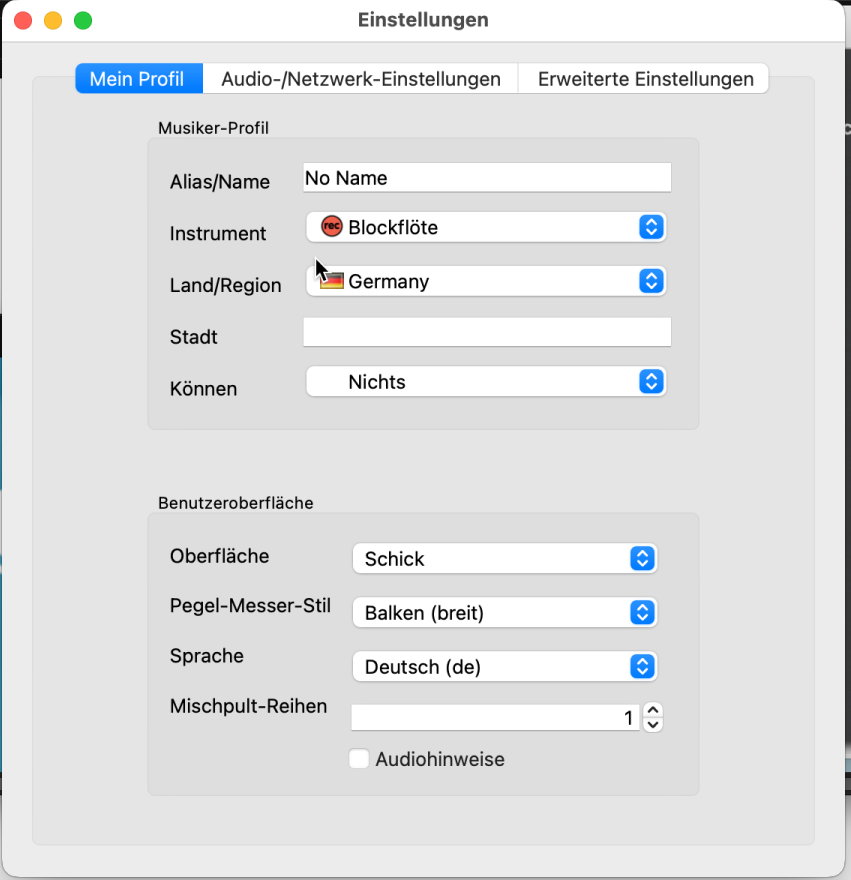Click the Alias/Name text field
851x880 pixels.
[x=487, y=178]
